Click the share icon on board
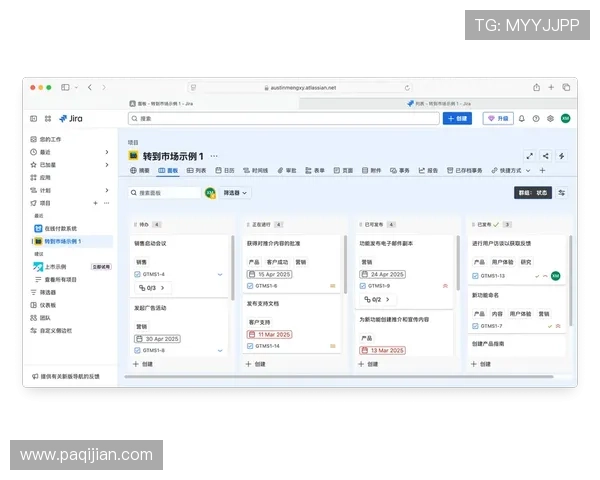The width and height of the screenshot is (600, 480). pos(546,156)
